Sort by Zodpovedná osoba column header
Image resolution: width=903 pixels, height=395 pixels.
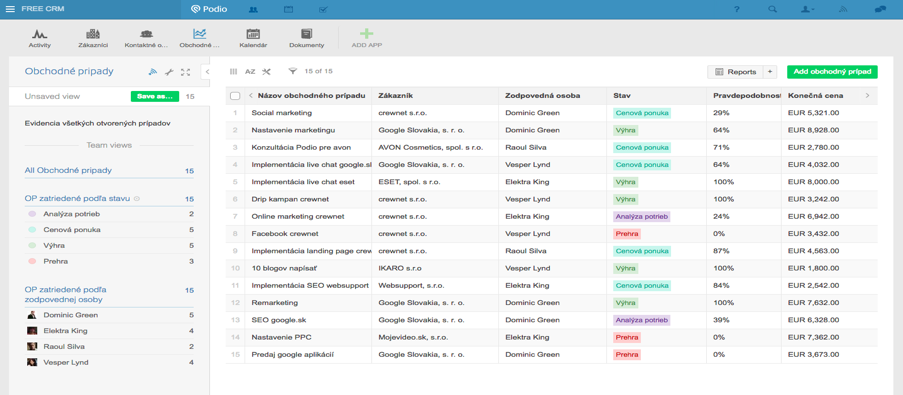pyautogui.click(x=542, y=96)
